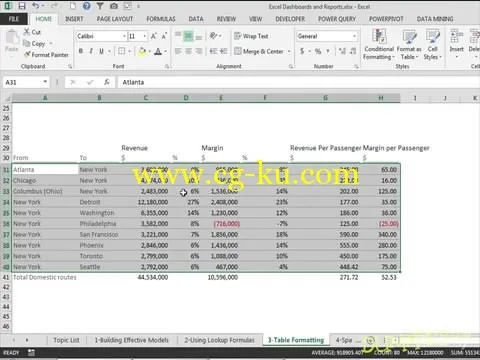The image size is (480, 360).
Task: Click the Wrap Text button
Action: [x=252, y=36]
